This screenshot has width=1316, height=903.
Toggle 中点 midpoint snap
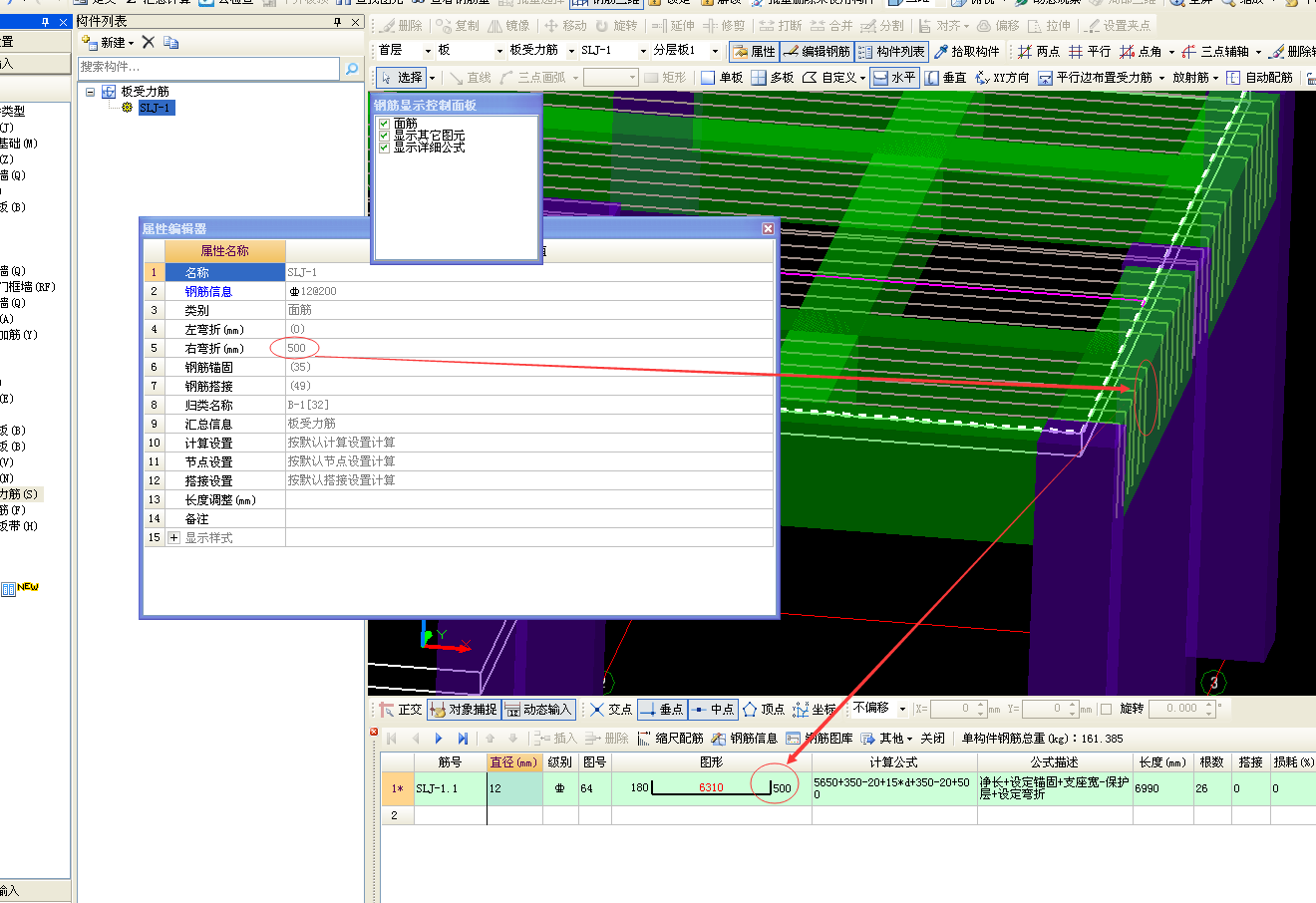tap(713, 709)
